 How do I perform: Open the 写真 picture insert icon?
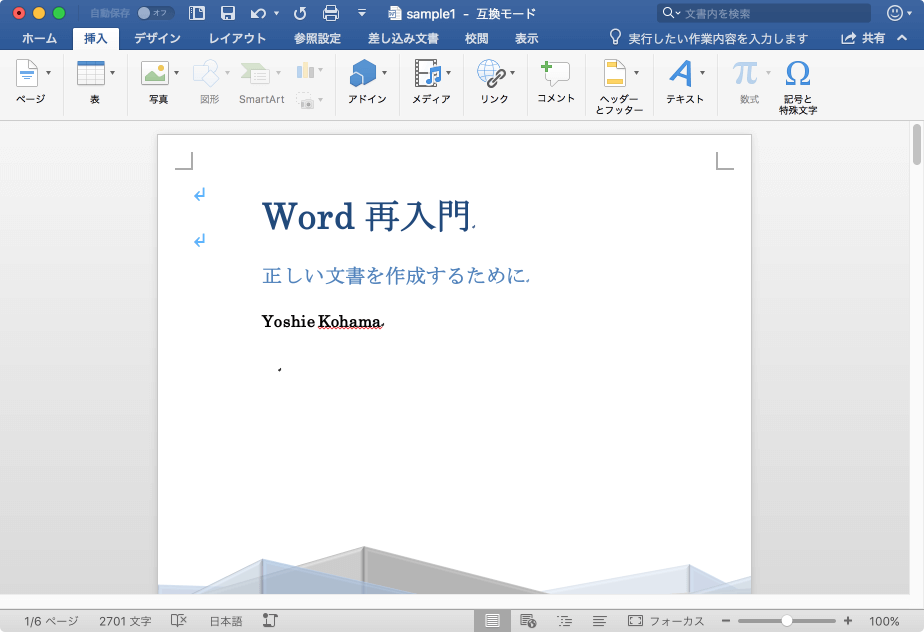tap(154, 74)
